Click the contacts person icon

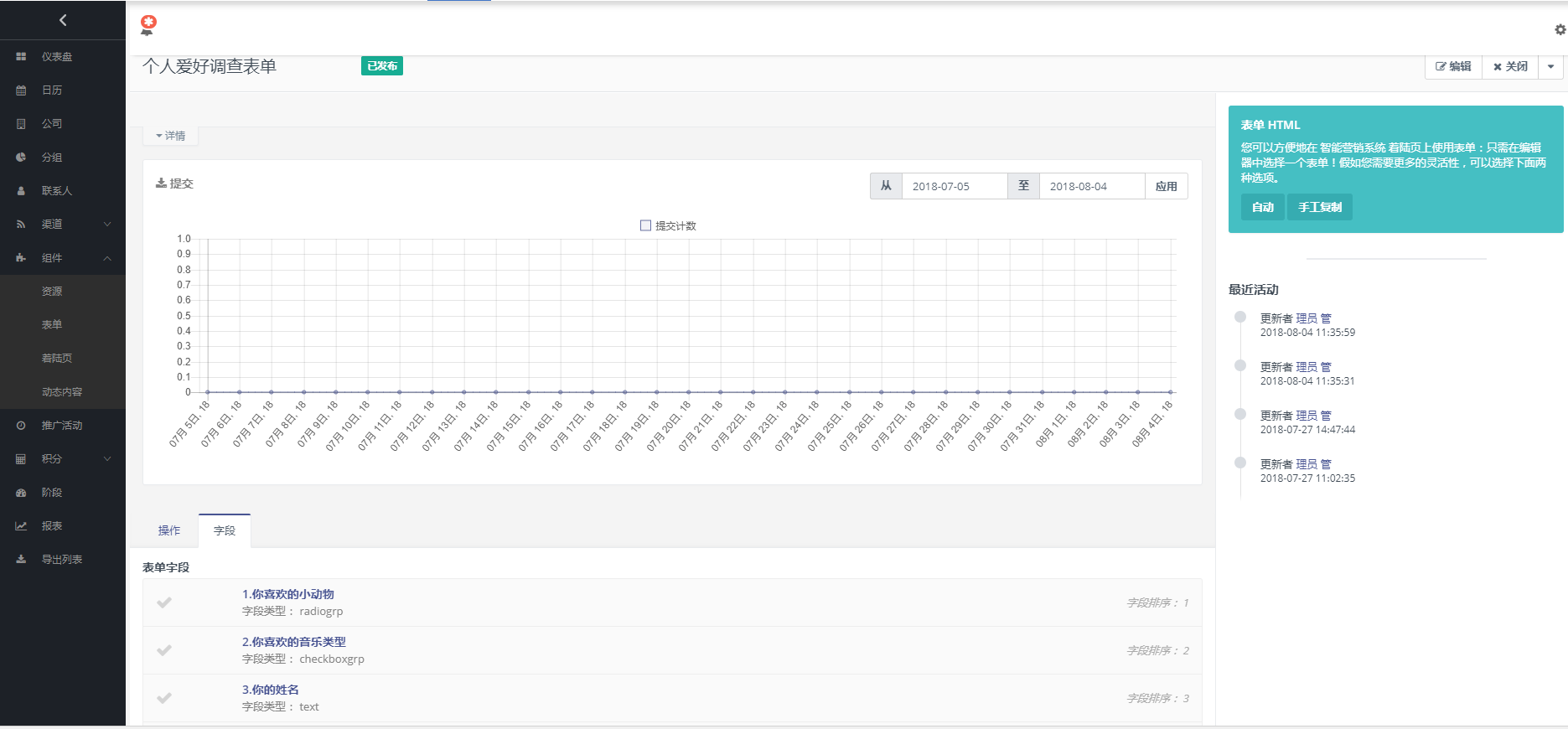[x=21, y=191]
